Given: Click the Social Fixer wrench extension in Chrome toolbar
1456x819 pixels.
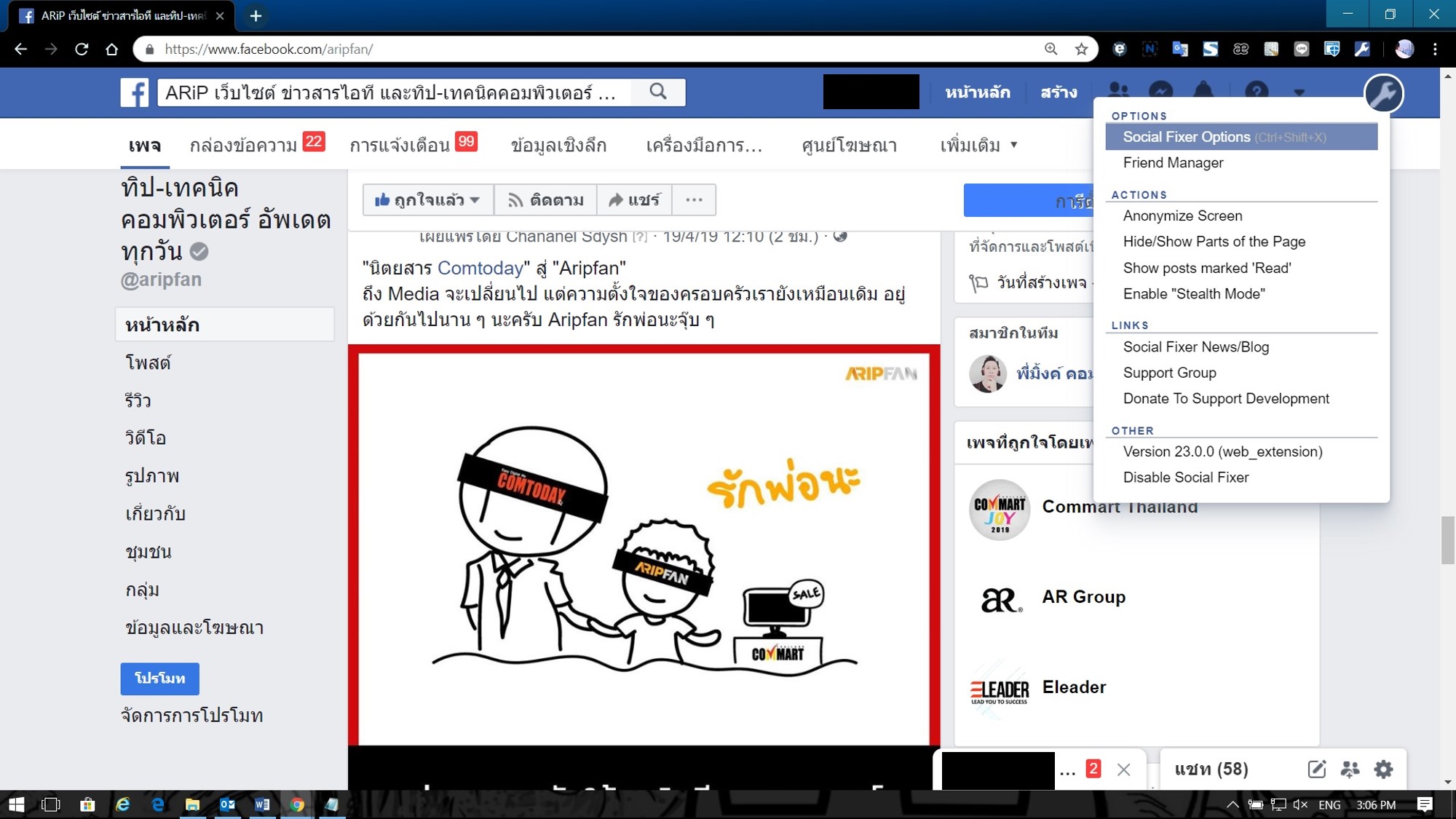Looking at the screenshot, I should tap(1362, 49).
